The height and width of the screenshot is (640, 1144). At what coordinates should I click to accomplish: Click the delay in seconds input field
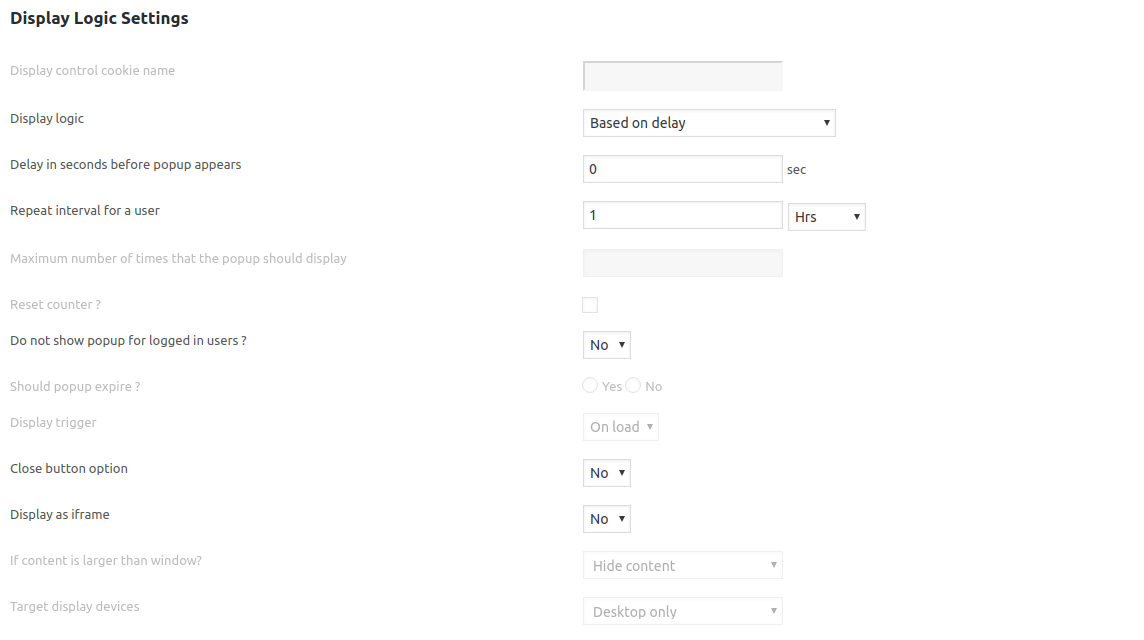(x=682, y=168)
